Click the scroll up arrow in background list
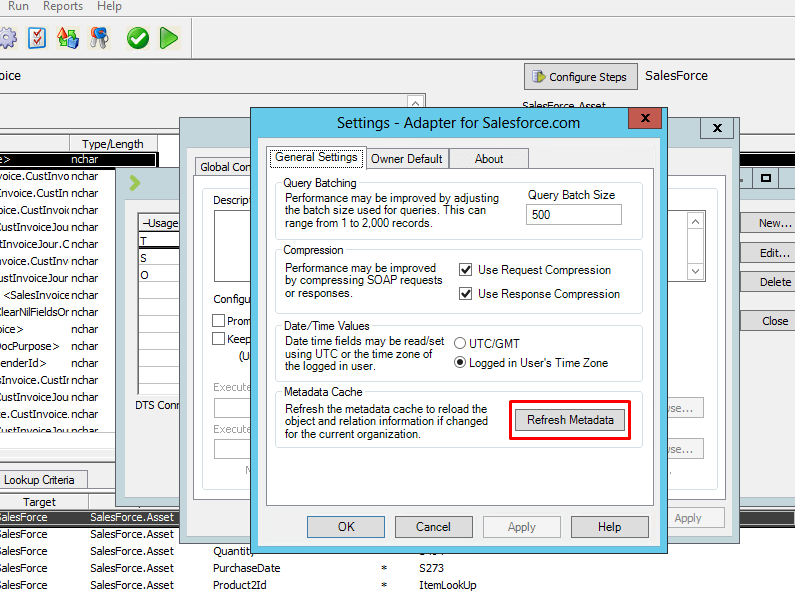Viewport: 795px width, 591px height. pyautogui.click(x=696, y=221)
